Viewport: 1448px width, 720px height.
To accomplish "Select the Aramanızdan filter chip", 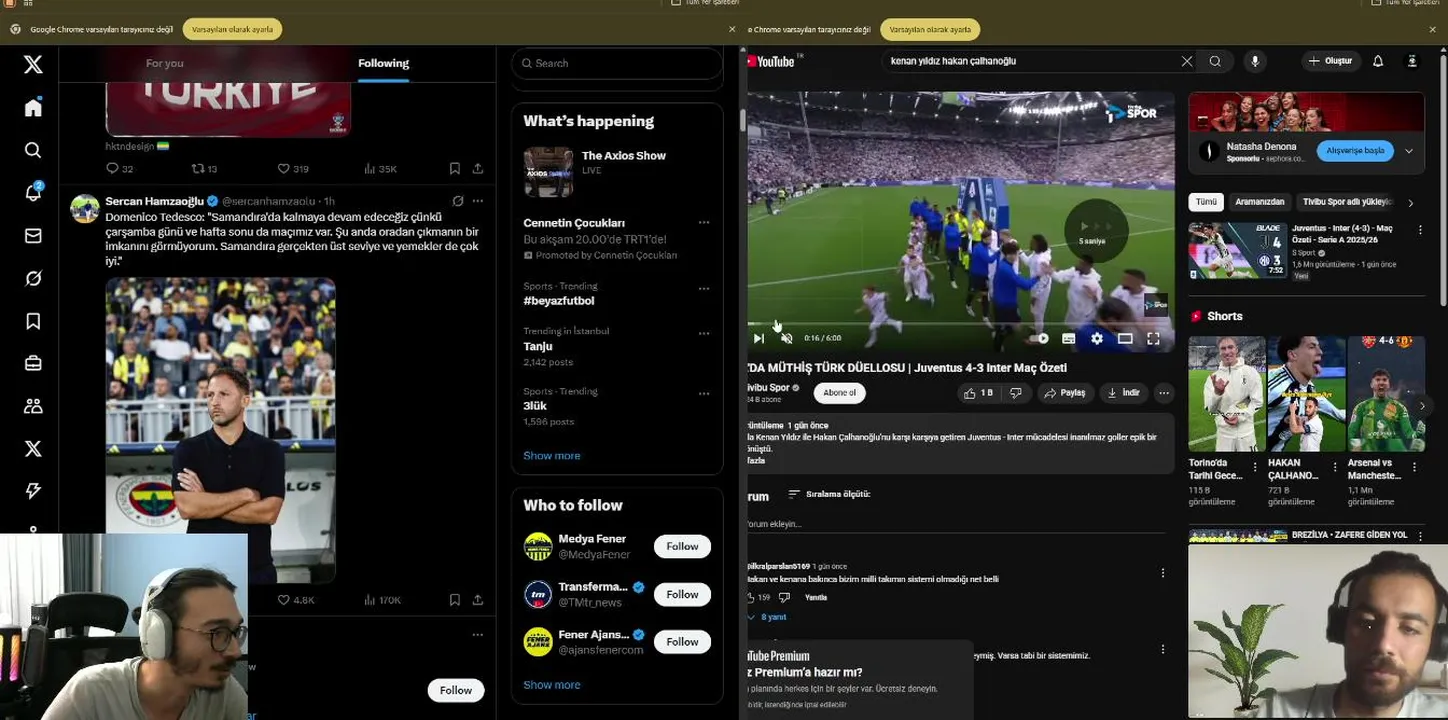I will (1259, 202).
